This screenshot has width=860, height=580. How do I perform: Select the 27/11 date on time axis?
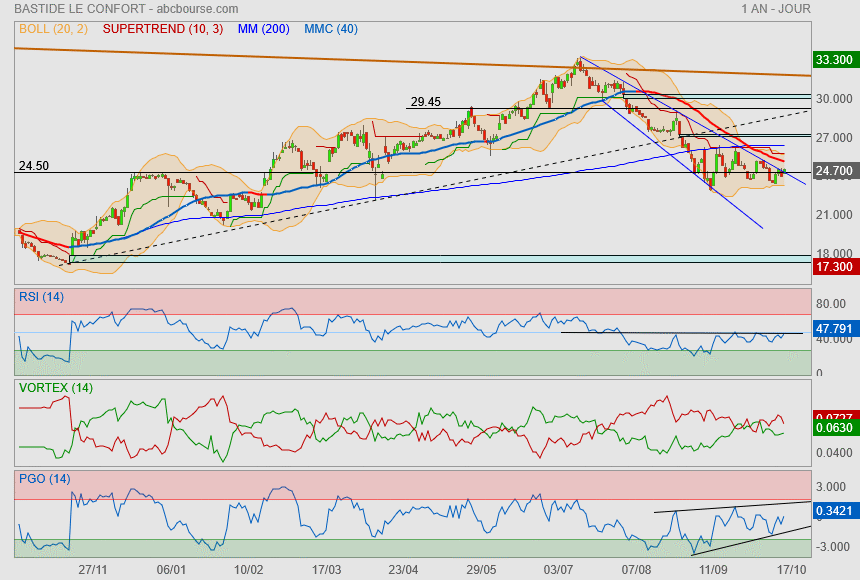pos(92,568)
